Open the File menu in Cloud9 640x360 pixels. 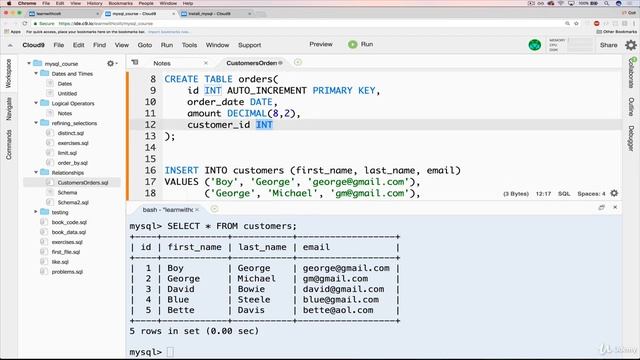59,45
